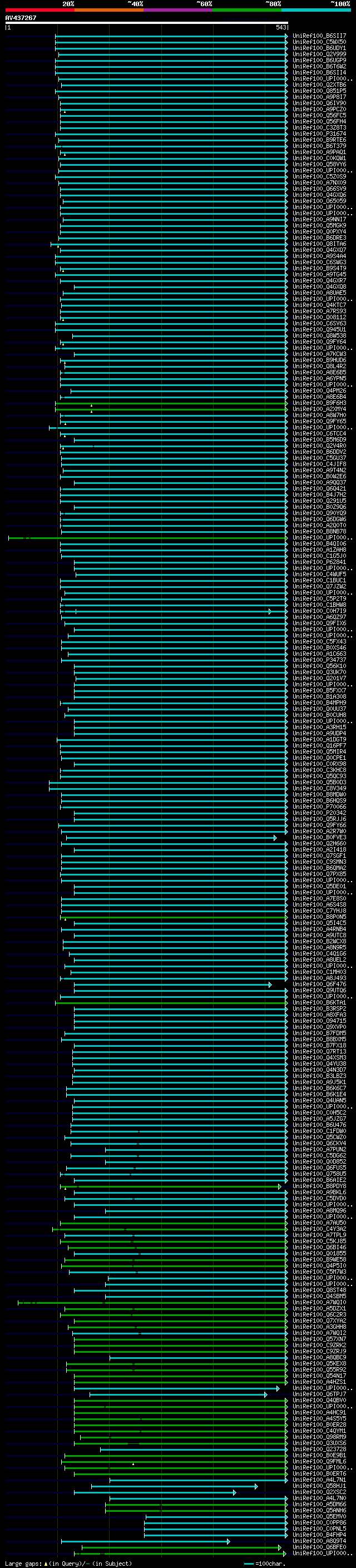Select the UniRef100_Q58HJ1 label
Image resolution: width=356 pixels, height=1568 pixels.
(x=319, y=1486)
